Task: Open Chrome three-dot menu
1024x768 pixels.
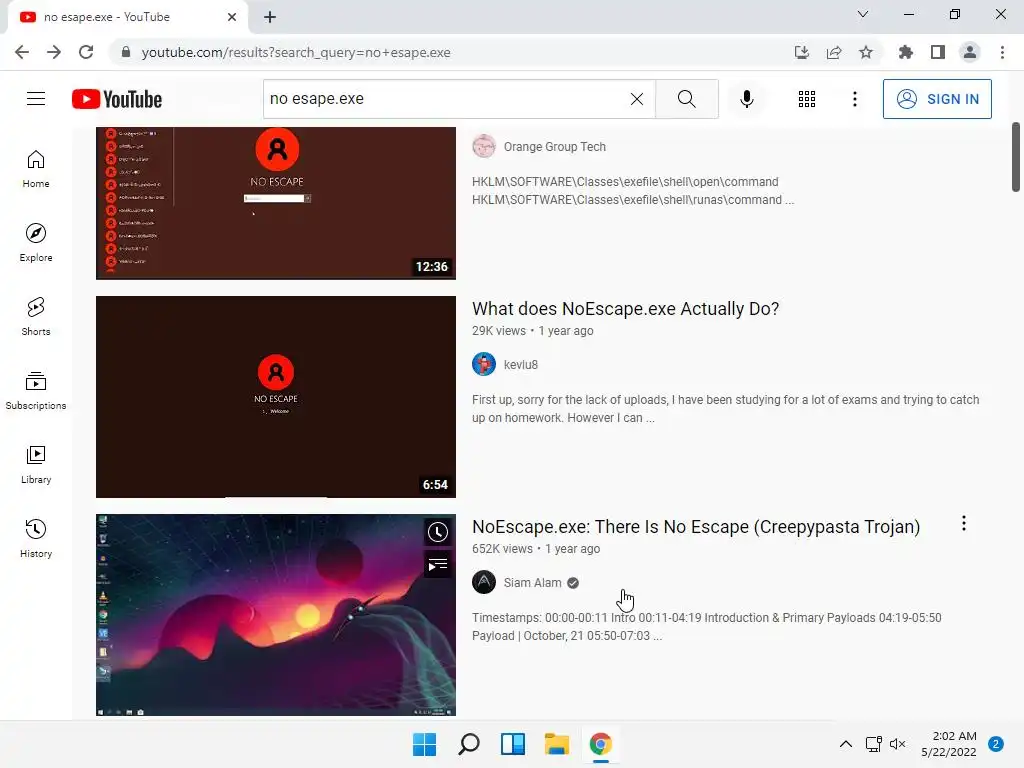Action: 1002,52
